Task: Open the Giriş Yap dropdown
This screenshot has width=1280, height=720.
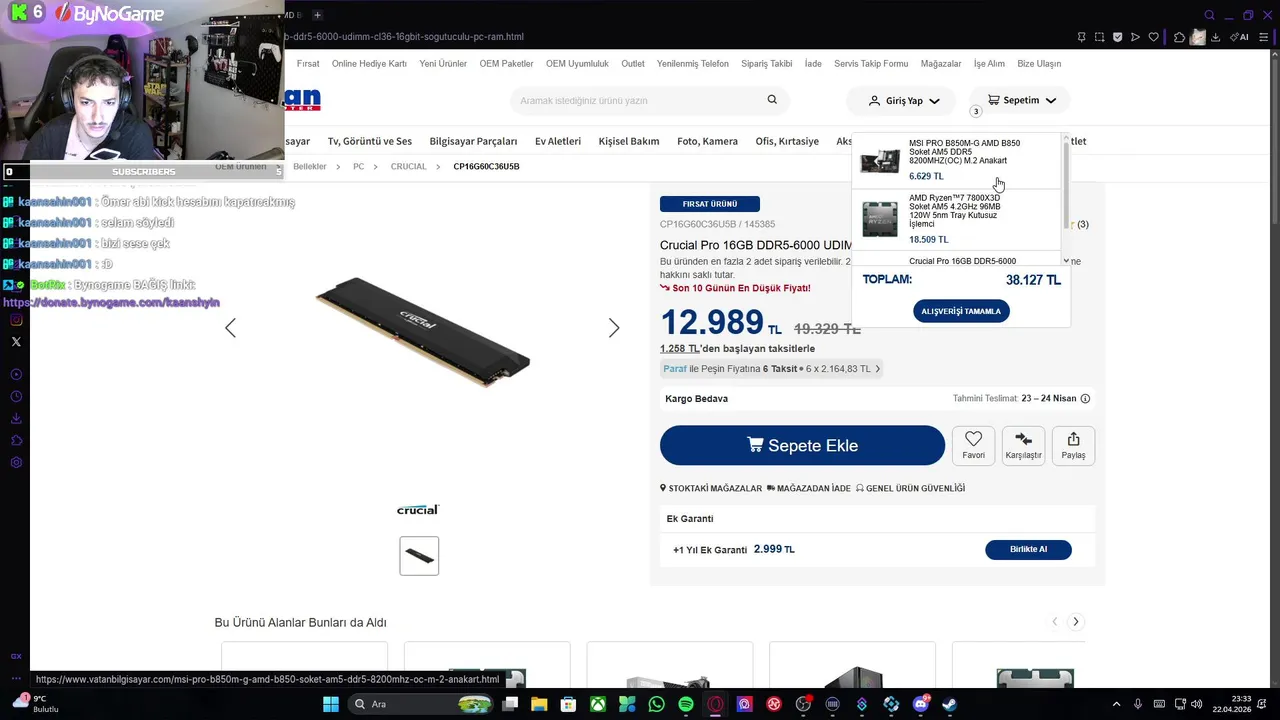Action: tap(902, 100)
